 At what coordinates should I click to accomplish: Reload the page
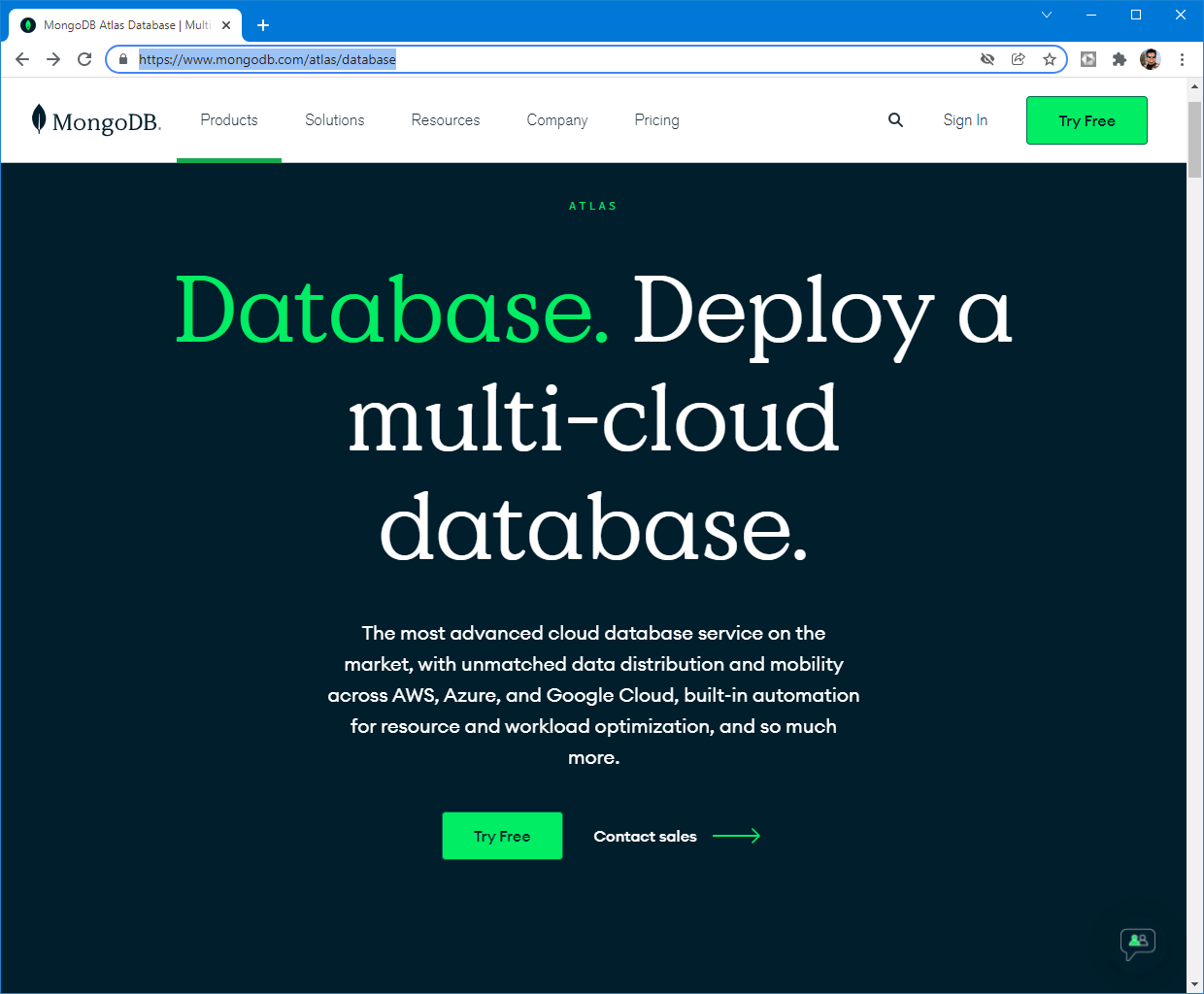pos(84,59)
